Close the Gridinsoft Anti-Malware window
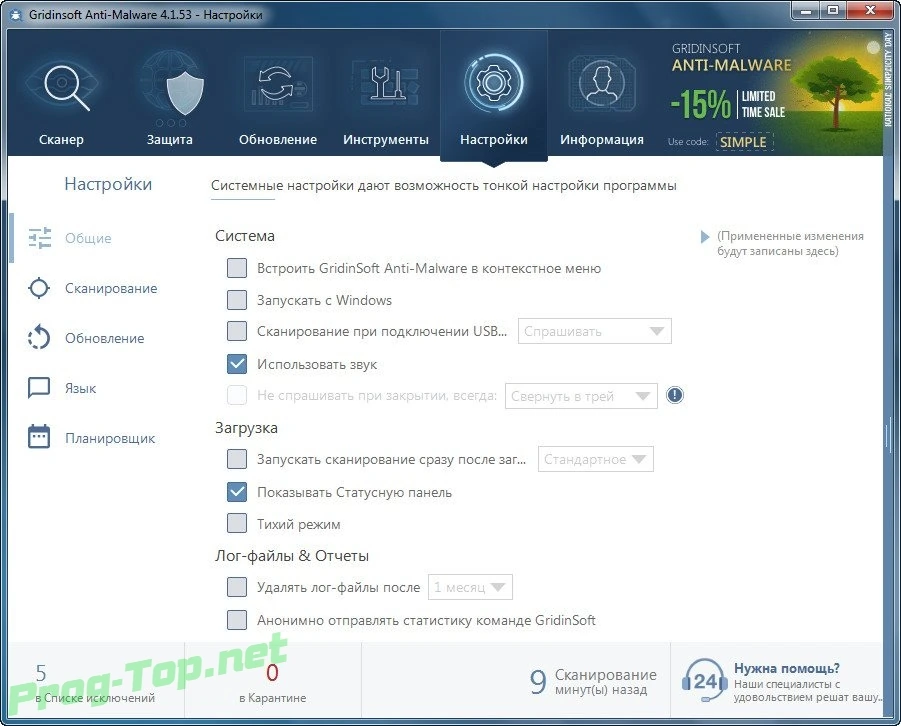 pos(870,10)
